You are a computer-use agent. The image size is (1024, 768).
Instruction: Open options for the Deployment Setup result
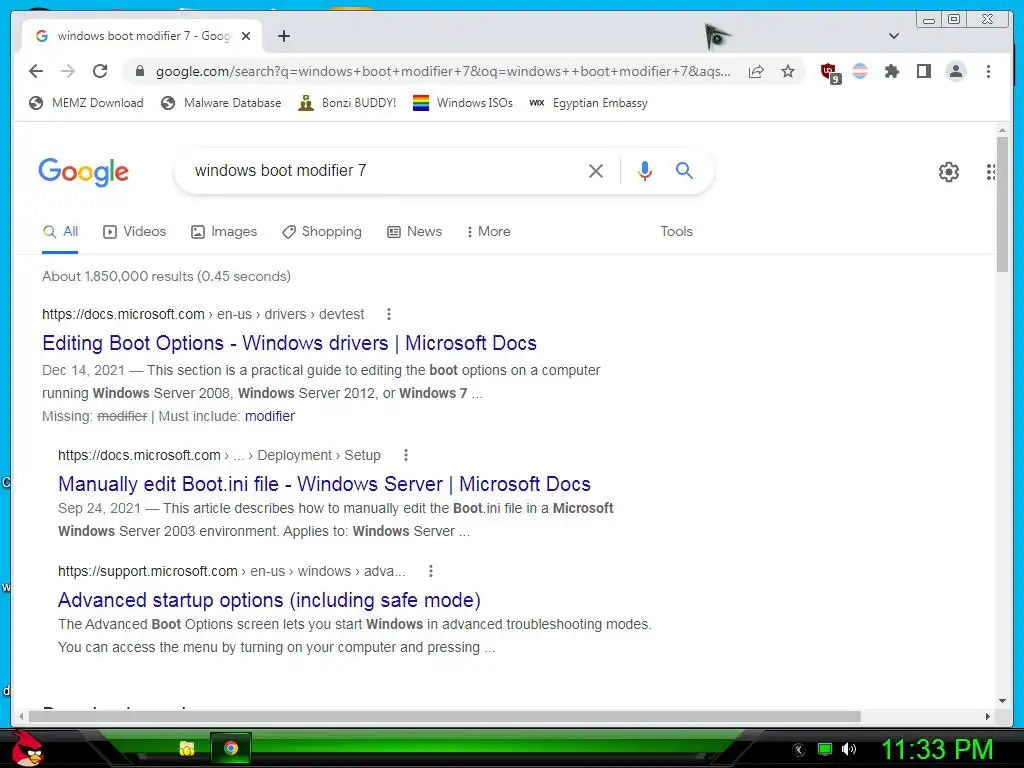[406, 455]
